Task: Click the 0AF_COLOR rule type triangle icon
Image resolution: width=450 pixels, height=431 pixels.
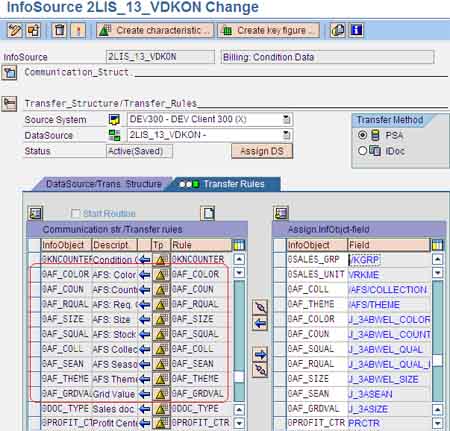Action: tap(161, 275)
